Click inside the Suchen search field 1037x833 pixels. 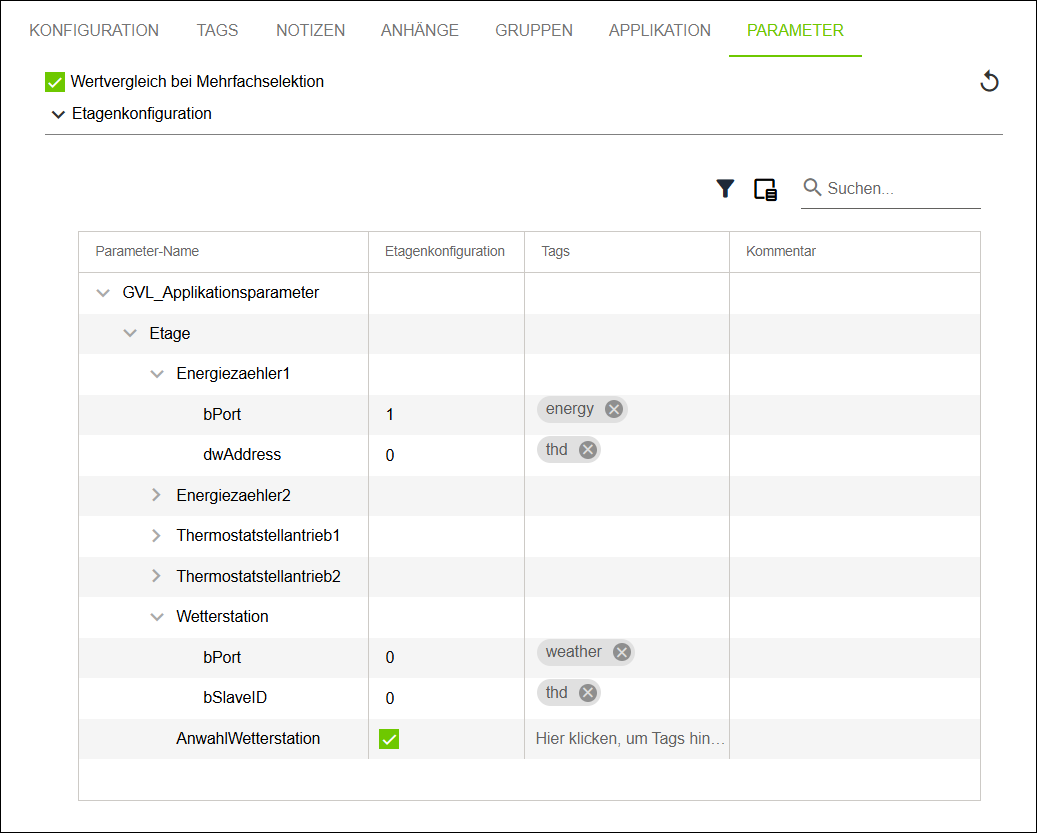(x=890, y=188)
